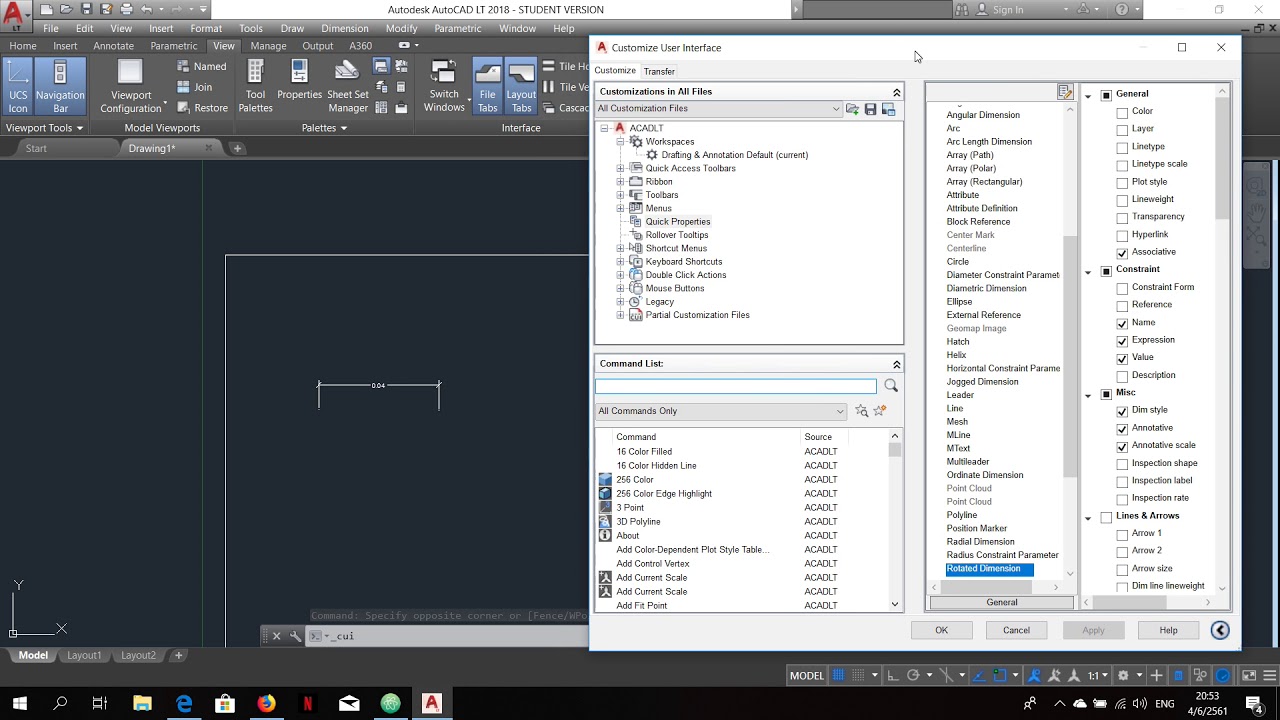Click Restore viewports icon
Viewport: 1280px width, 720px height.
183,108
